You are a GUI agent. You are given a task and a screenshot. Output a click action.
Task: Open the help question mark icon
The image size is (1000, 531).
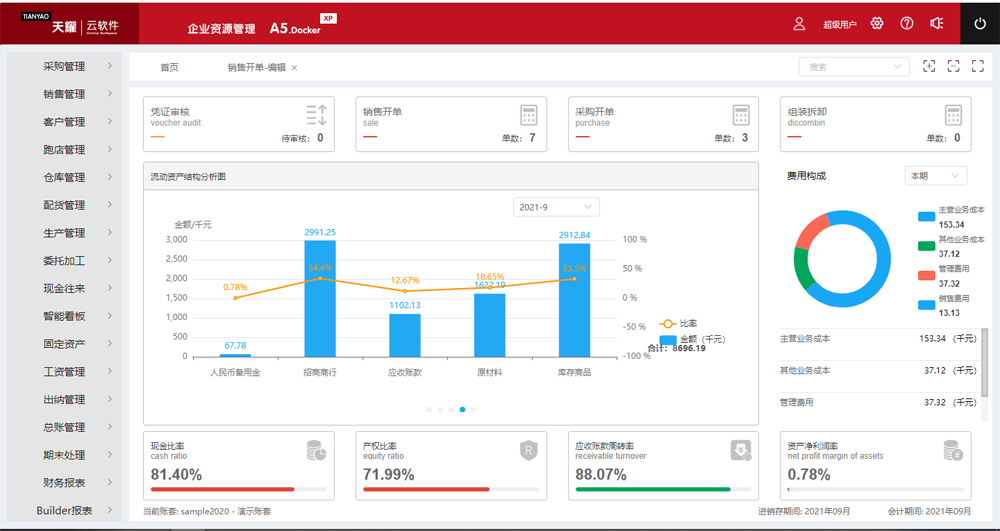pyautogui.click(x=907, y=24)
